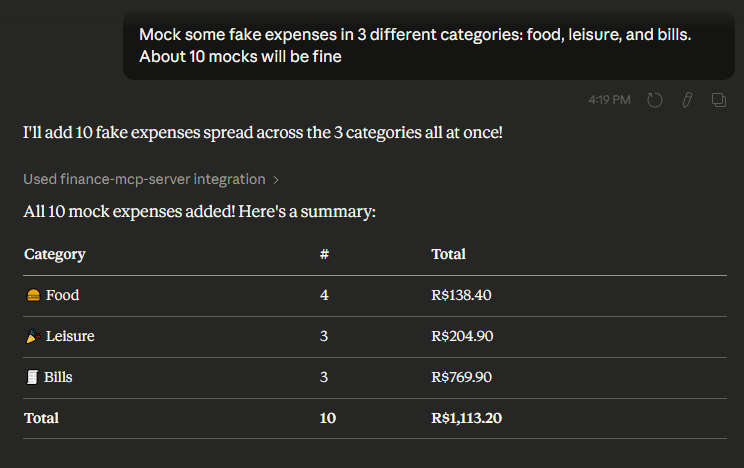Click the edit message pencil icon
Image resolution: width=744 pixels, height=468 pixels.
(x=687, y=100)
